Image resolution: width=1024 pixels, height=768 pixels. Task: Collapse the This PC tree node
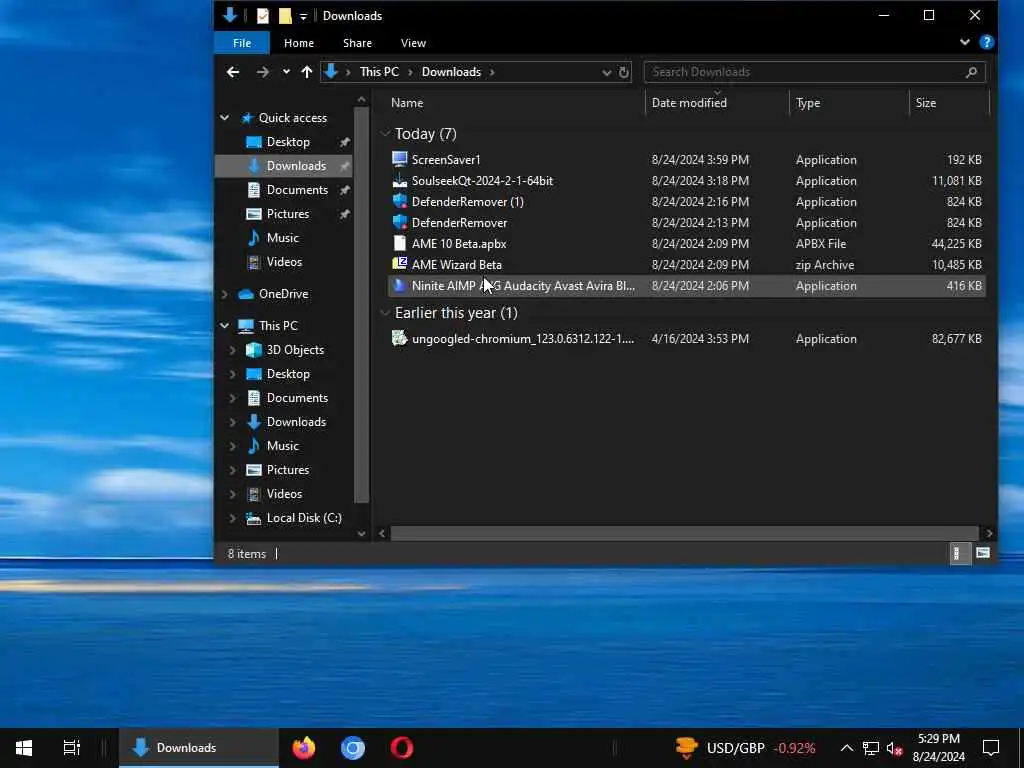pyautogui.click(x=225, y=325)
